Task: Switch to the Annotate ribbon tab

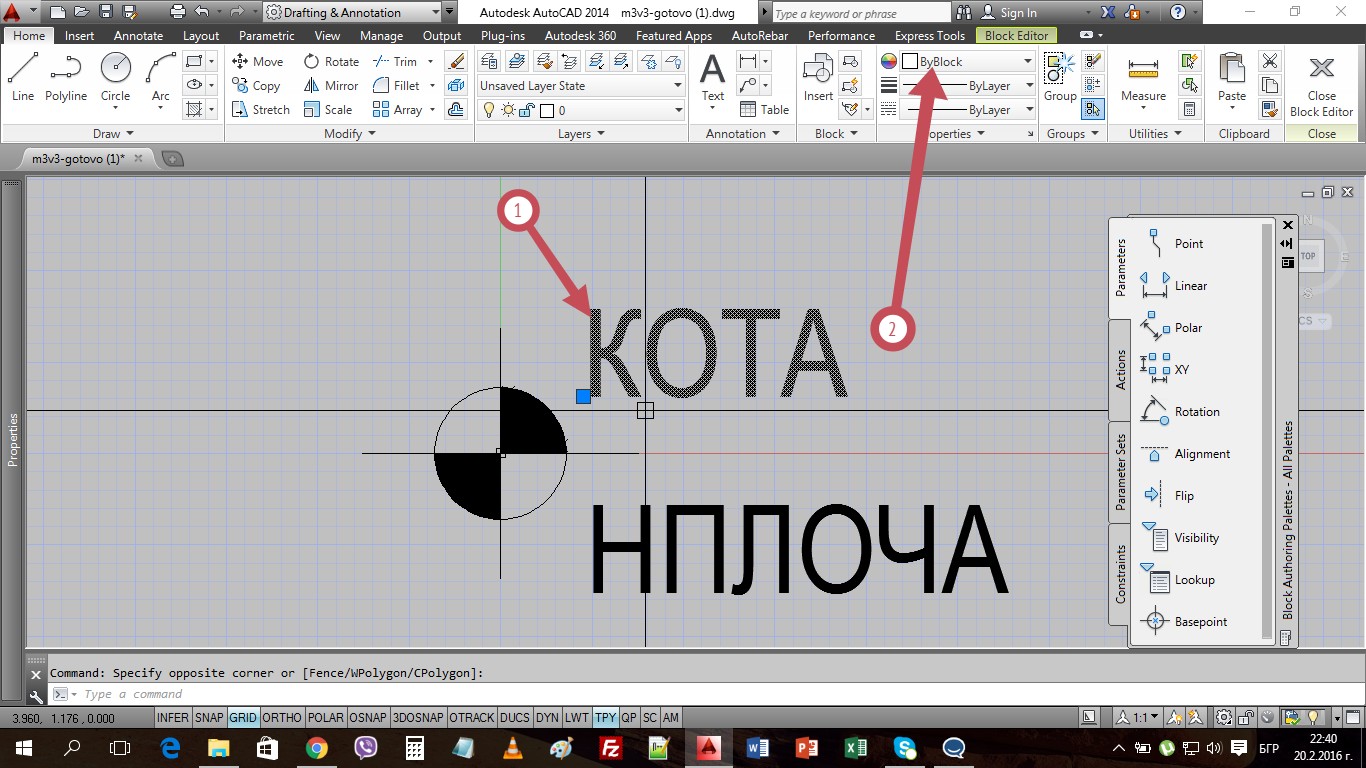Action: 138,36
